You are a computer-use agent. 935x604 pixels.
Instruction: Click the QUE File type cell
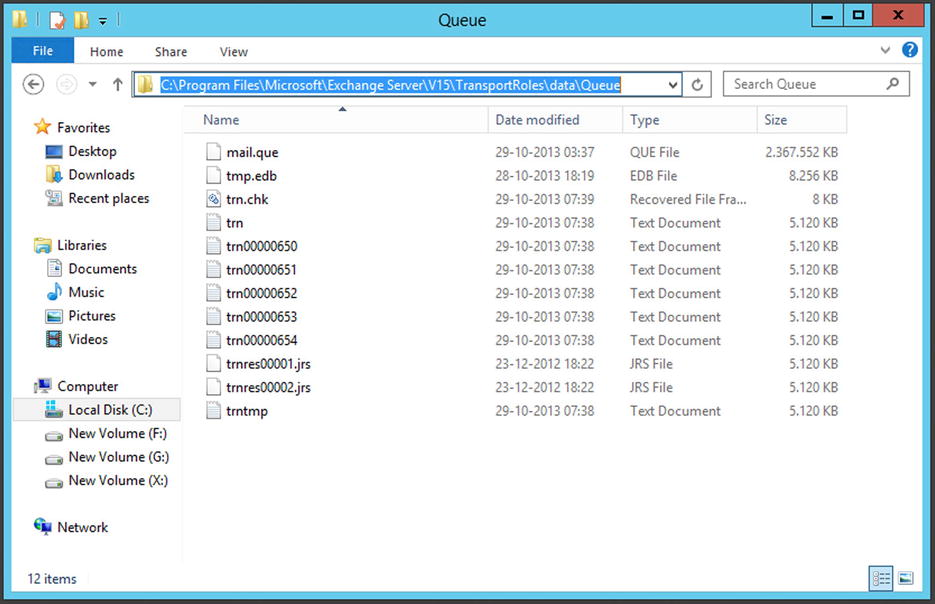pos(654,152)
